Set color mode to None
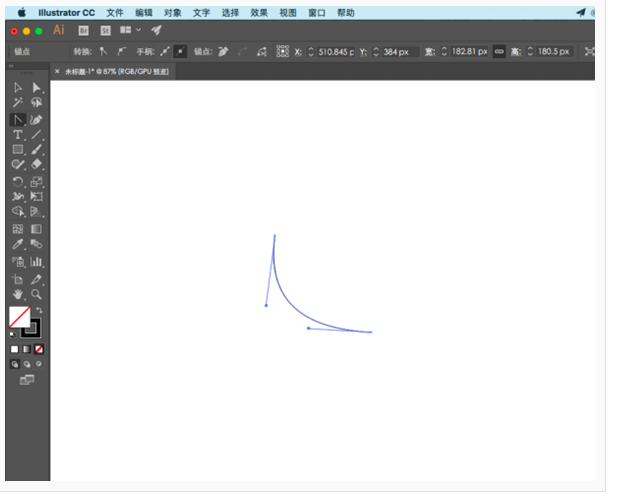 click(39, 349)
